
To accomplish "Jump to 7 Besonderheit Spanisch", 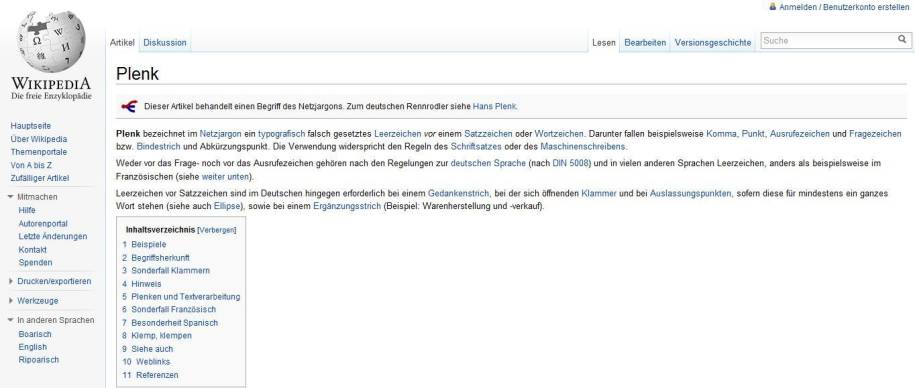I will click(x=170, y=323).
